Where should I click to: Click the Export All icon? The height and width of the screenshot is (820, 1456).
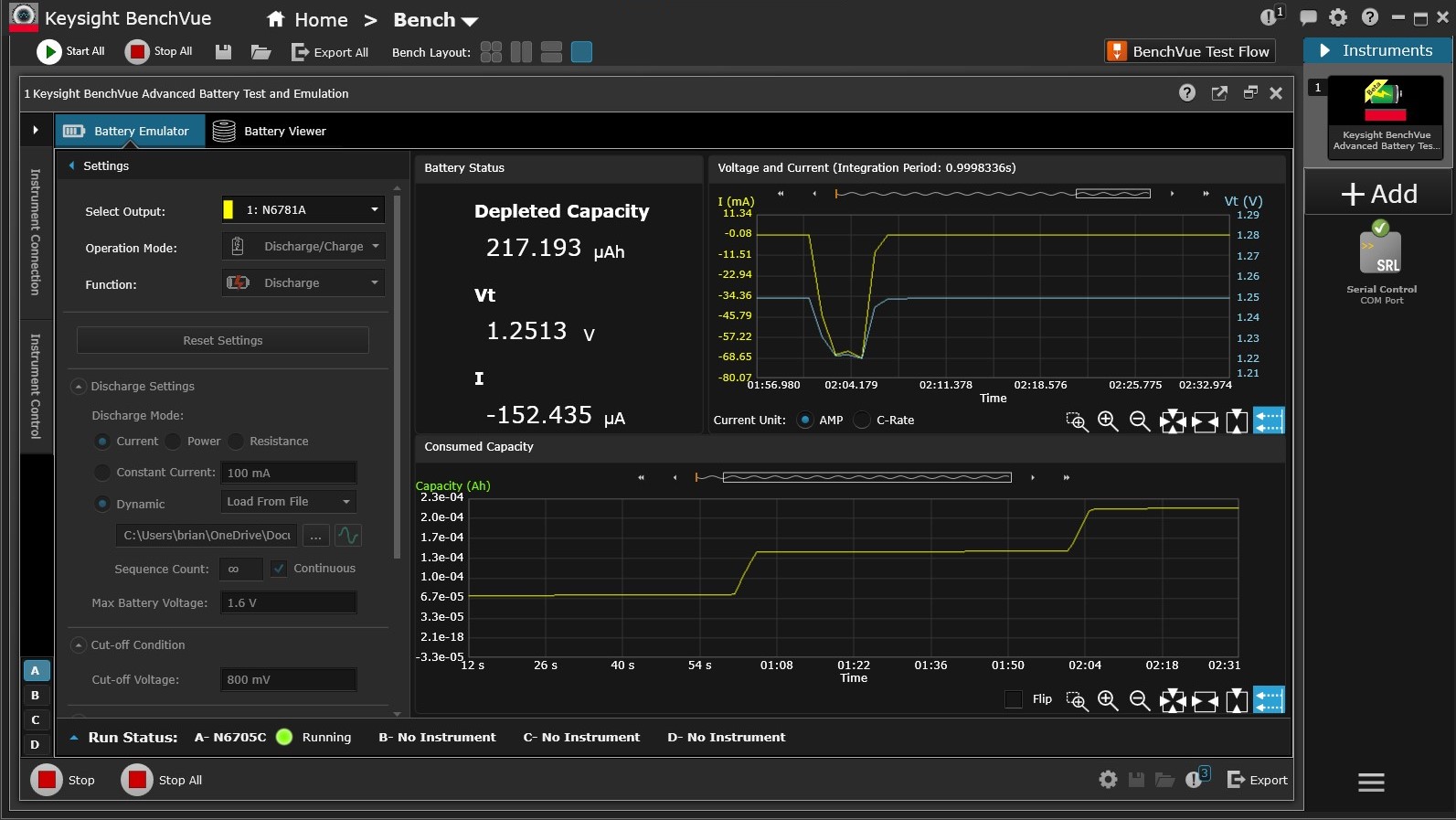[300, 52]
